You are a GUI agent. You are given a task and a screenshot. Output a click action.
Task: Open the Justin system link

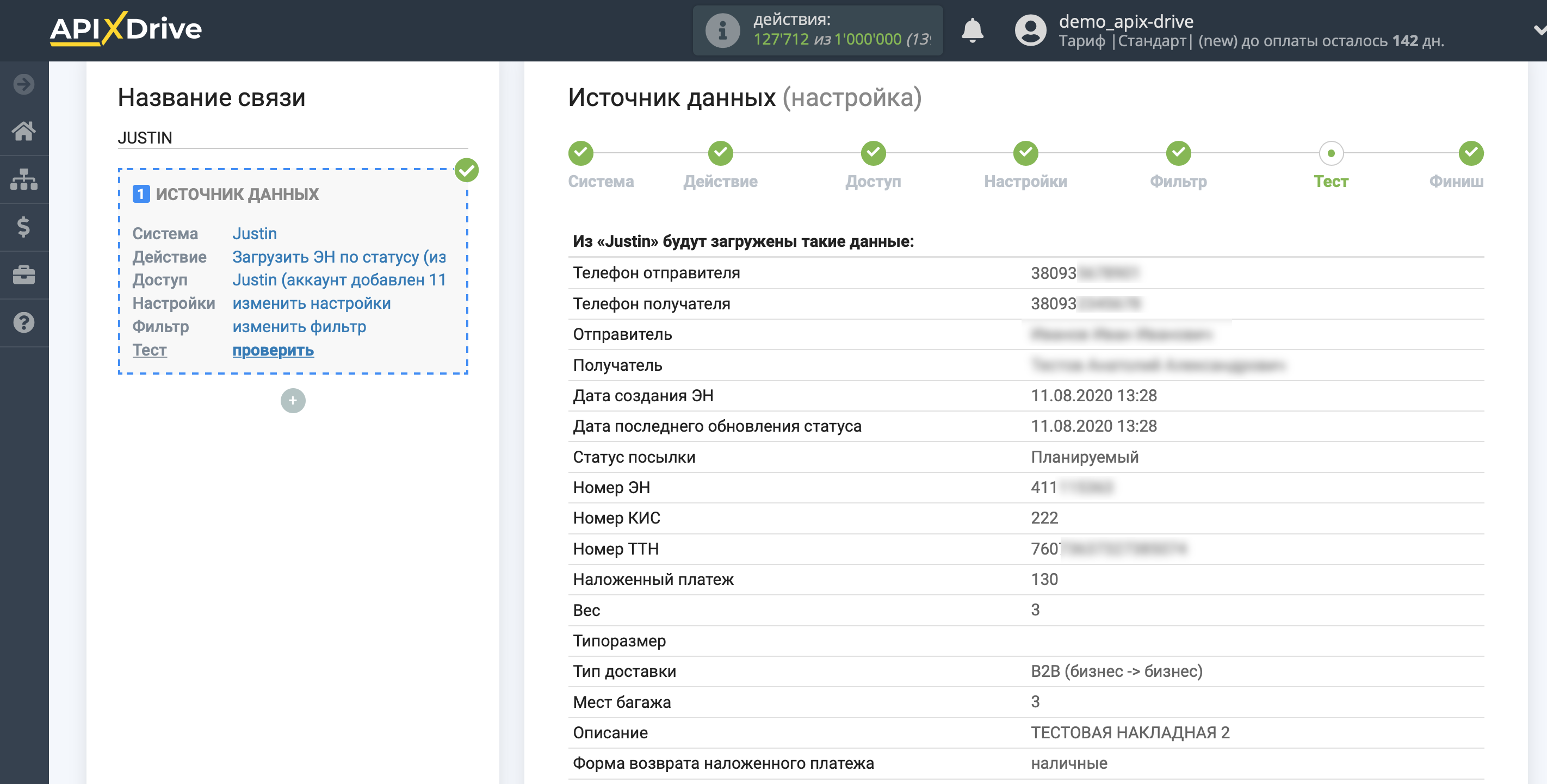click(255, 234)
